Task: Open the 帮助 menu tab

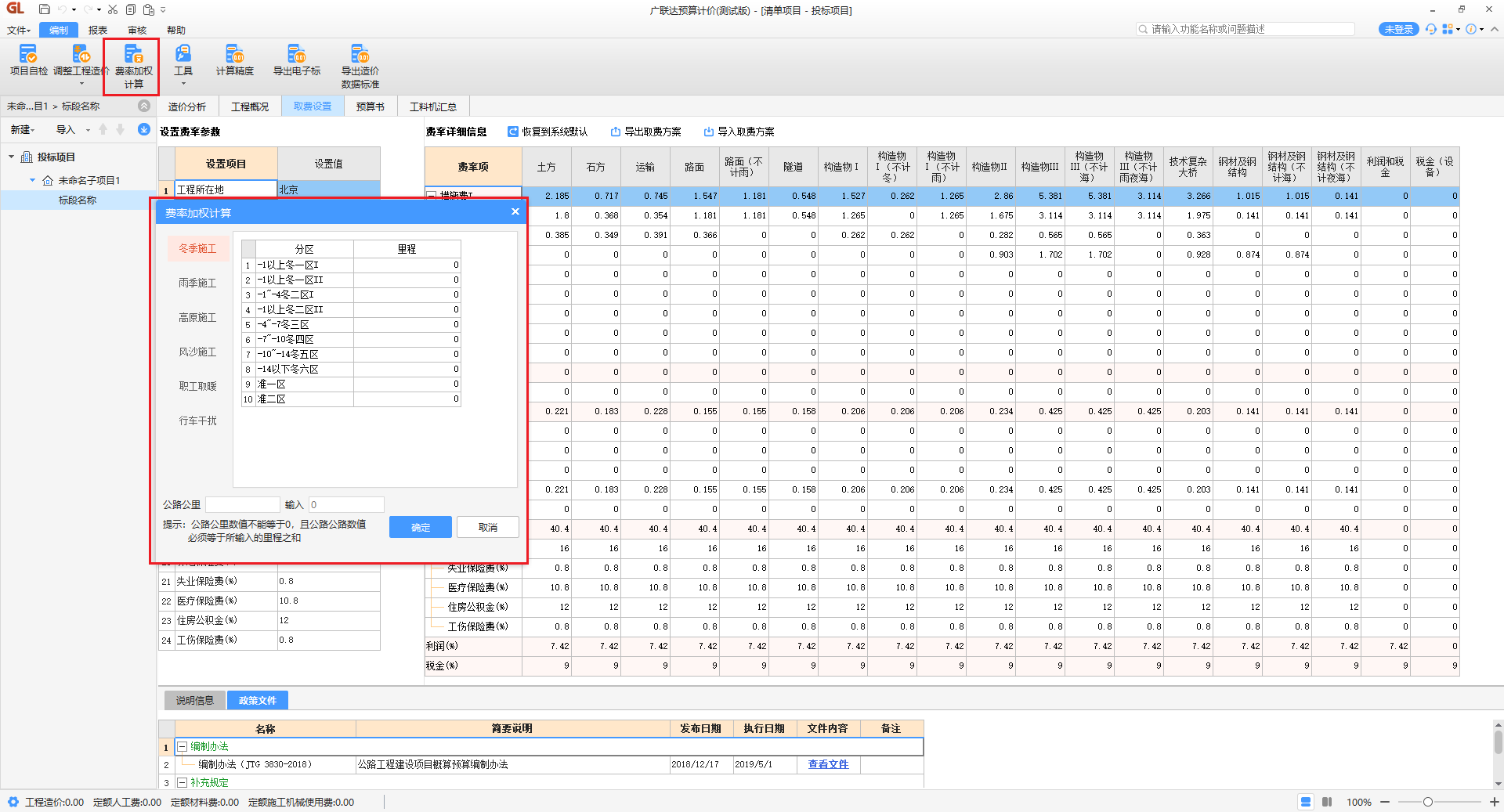Action: coord(176,30)
